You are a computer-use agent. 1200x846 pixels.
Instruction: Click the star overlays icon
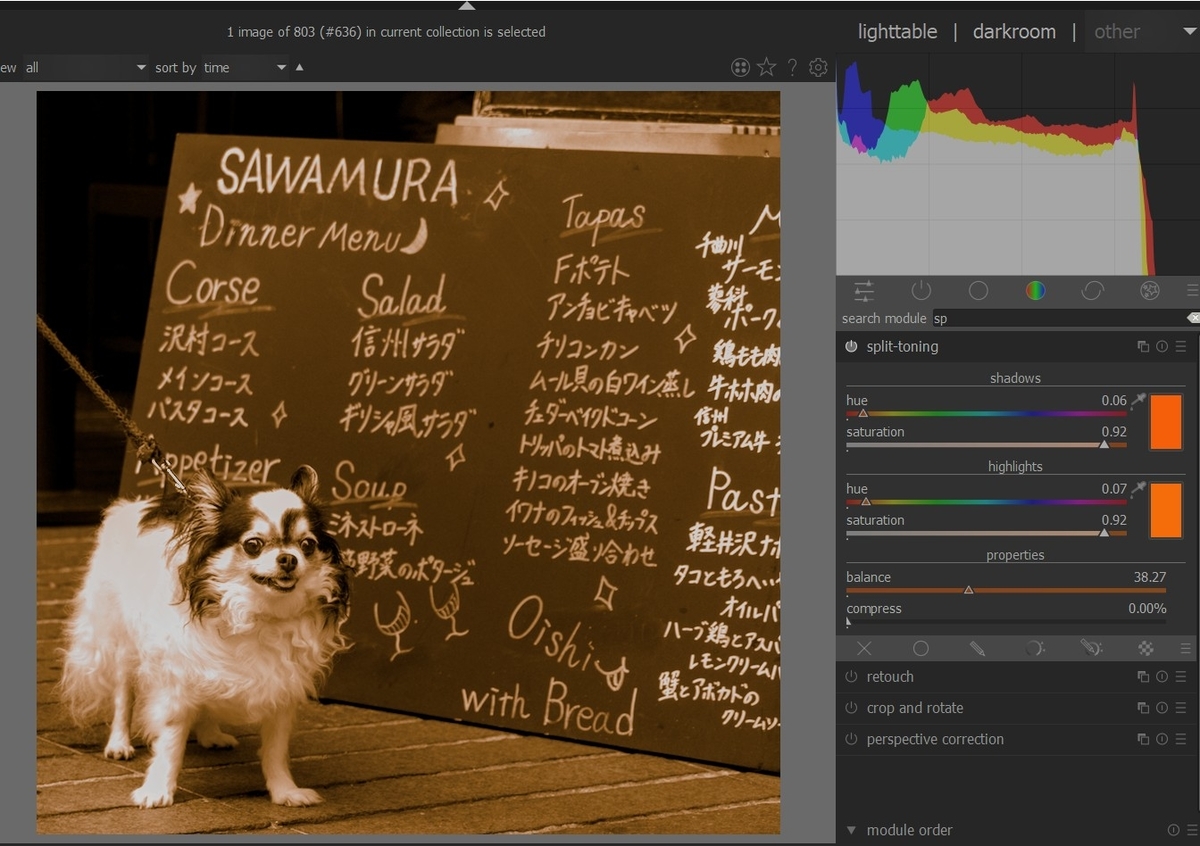point(766,67)
